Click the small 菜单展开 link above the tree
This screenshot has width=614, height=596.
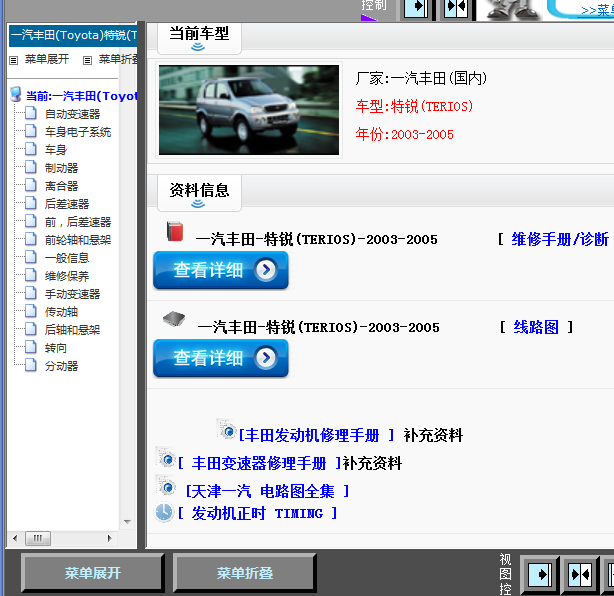(47, 60)
